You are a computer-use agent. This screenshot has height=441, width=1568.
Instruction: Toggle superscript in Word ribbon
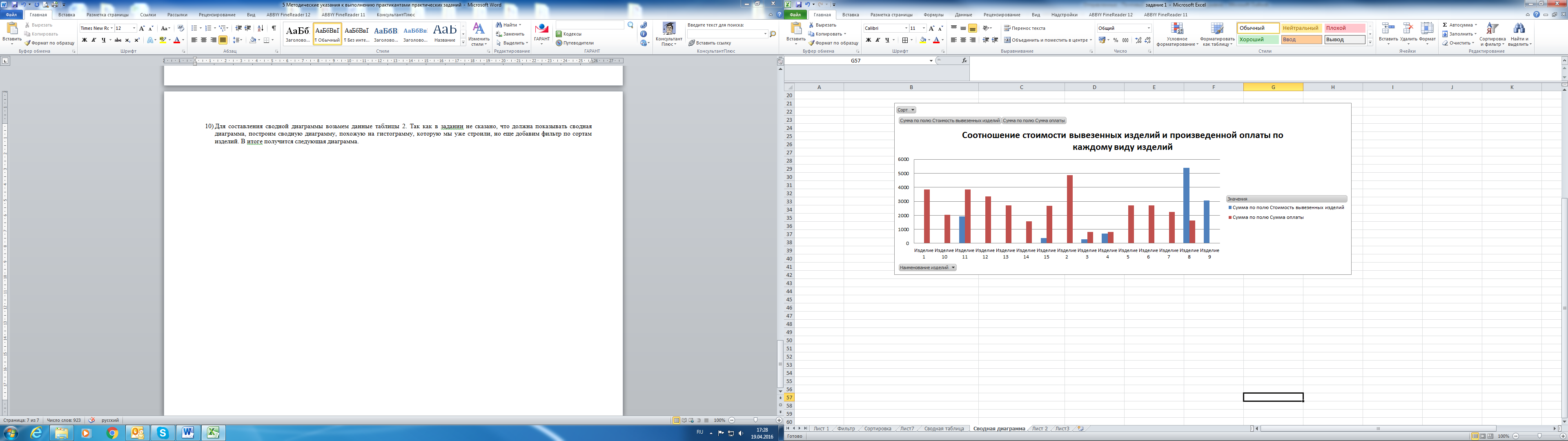(137, 40)
